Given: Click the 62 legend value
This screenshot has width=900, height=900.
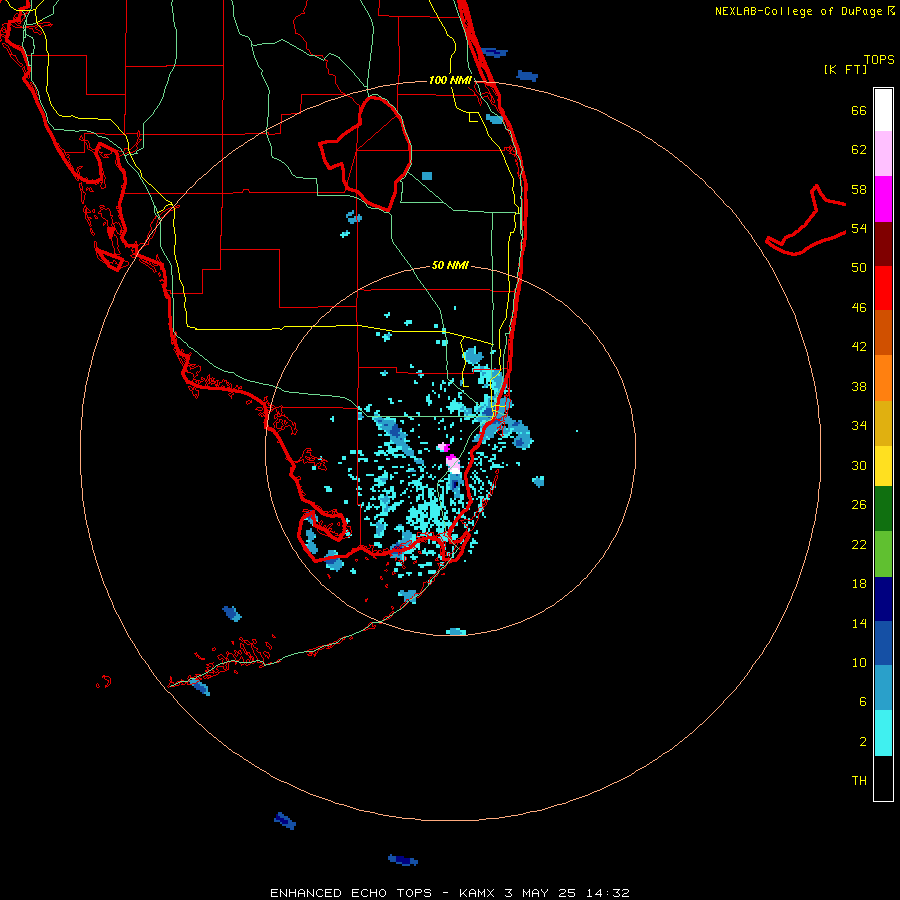Looking at the screenshot, I should click(x=859, y=150).
